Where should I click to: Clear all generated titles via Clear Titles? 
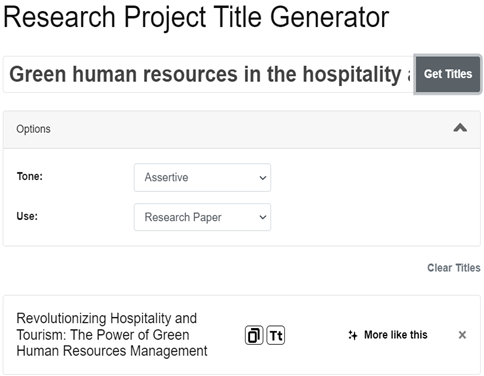click(454, 268)
